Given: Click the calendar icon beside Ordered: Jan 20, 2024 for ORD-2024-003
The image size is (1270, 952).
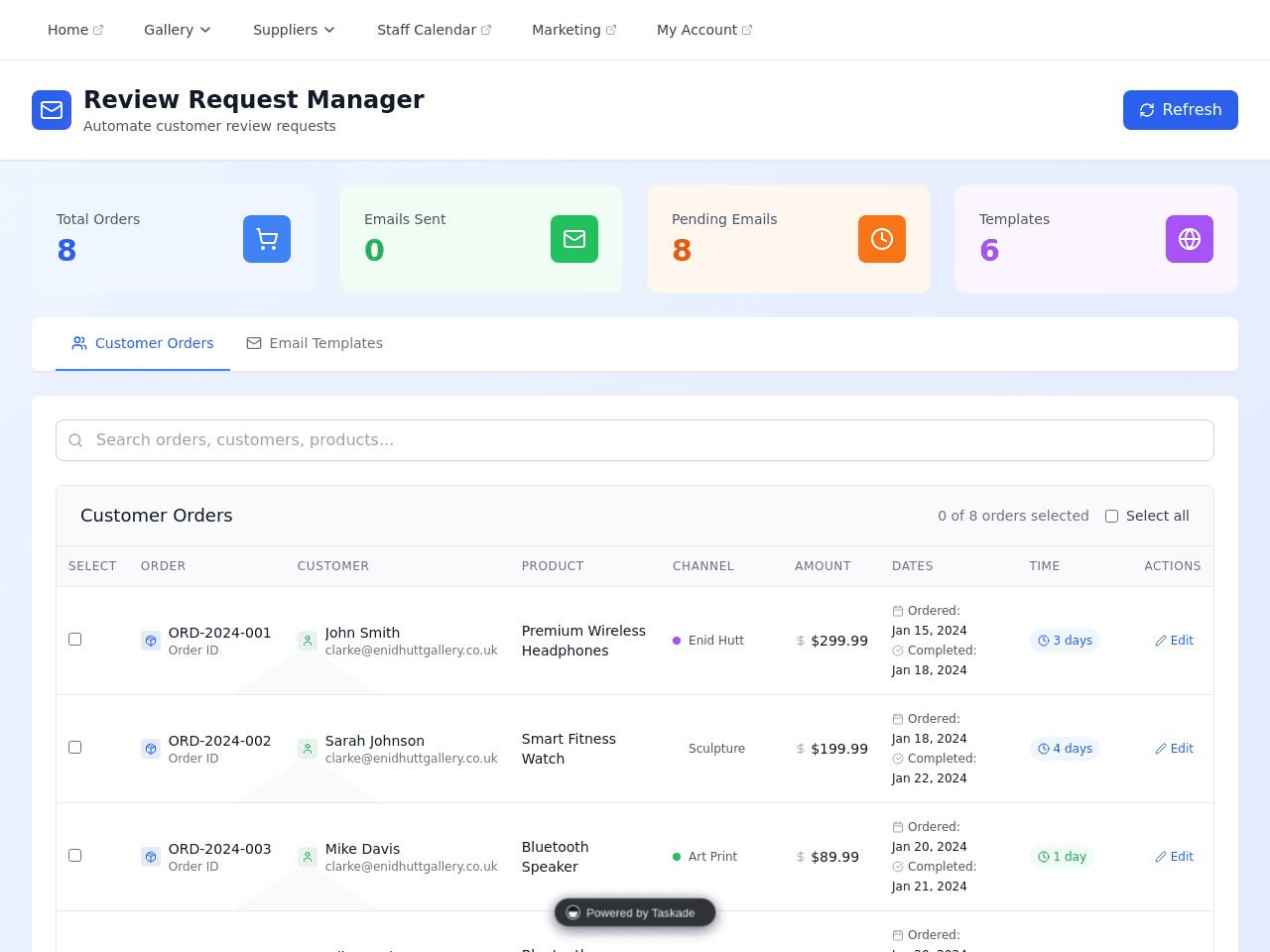Looking at the screenshot, I should click(x=898, y=827).
